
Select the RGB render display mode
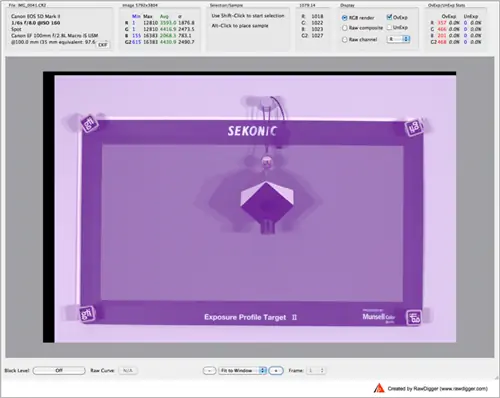pyautogui.click(x=345, y=18)
